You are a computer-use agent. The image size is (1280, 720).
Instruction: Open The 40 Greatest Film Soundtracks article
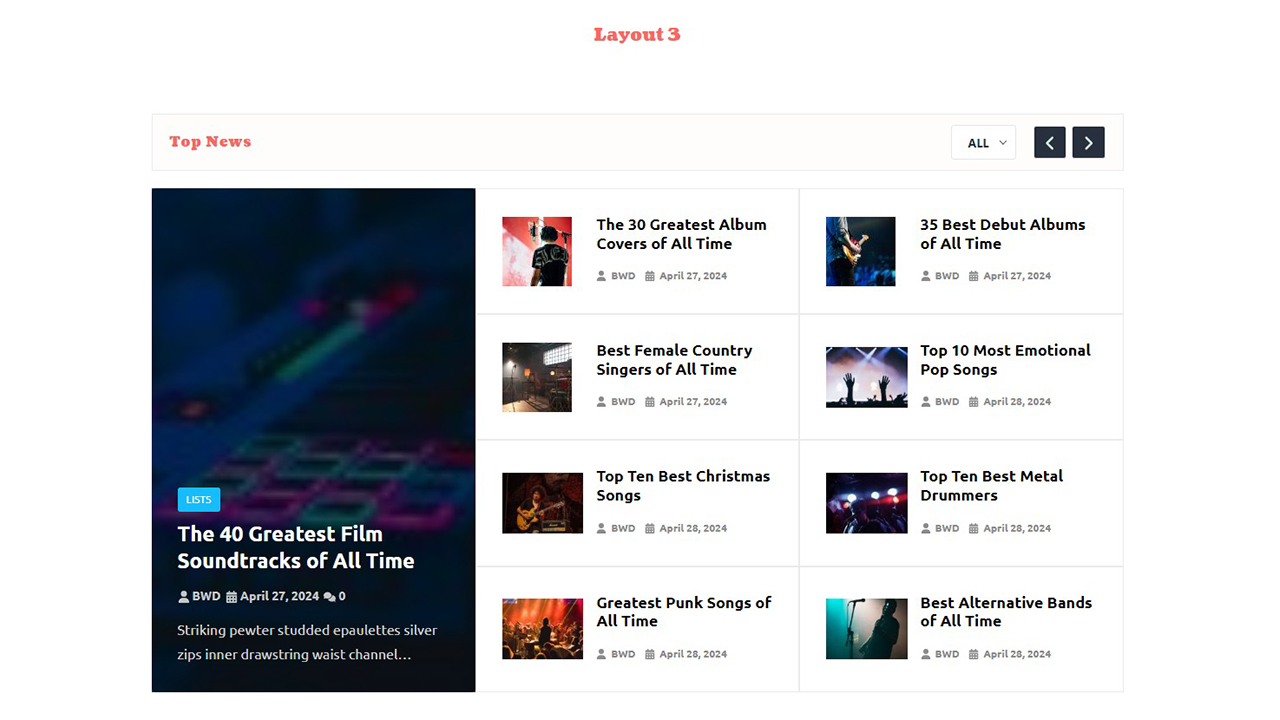tap(296, 547)
